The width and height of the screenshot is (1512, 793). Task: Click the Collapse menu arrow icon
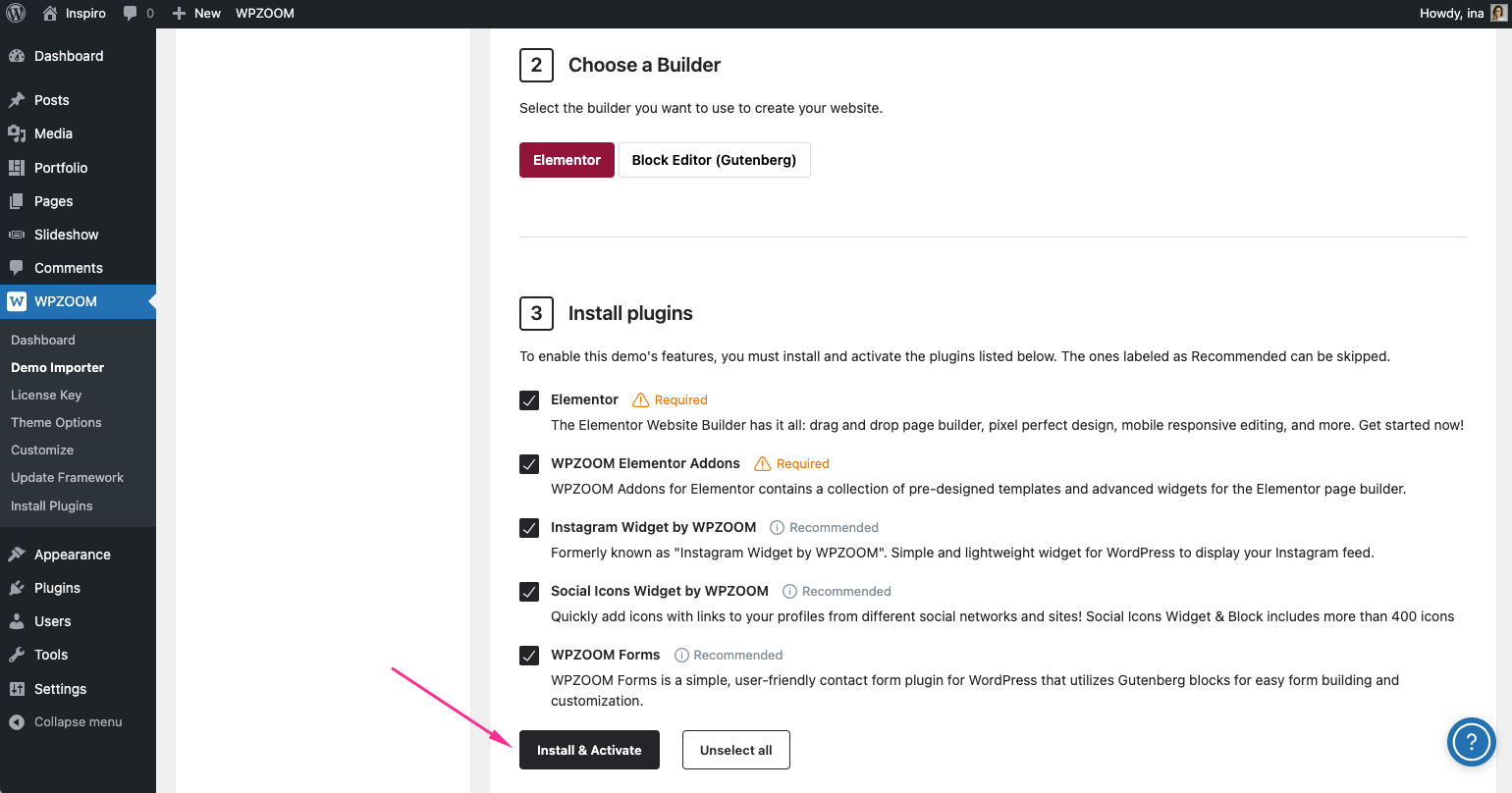pos(17,722)
